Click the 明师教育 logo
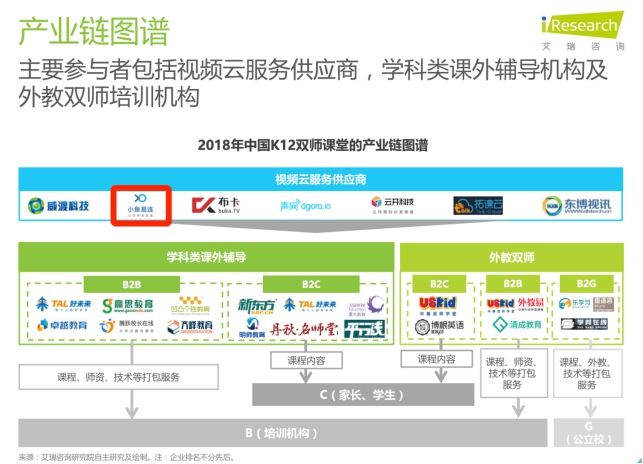Viewport: 643px width, 464px height. pyautogui.click(x=252, y=328)
